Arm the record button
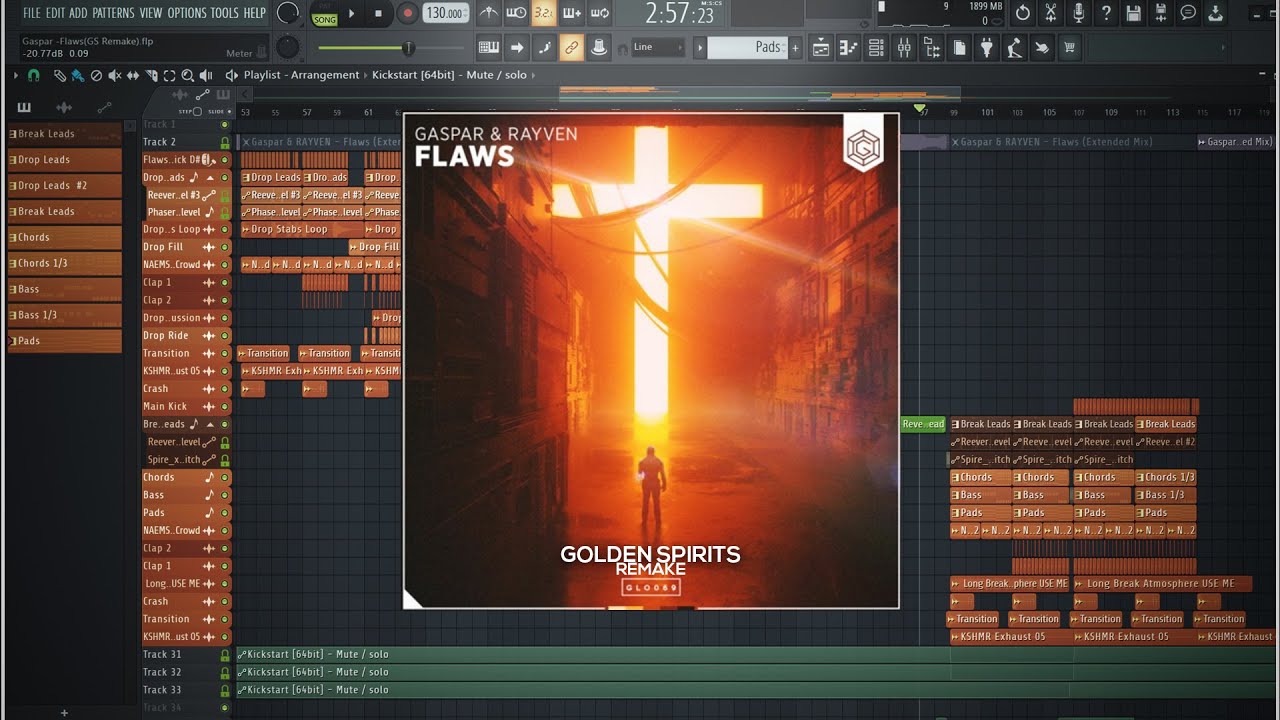Viewport: 1280px width, 720px height. point(407,14)
